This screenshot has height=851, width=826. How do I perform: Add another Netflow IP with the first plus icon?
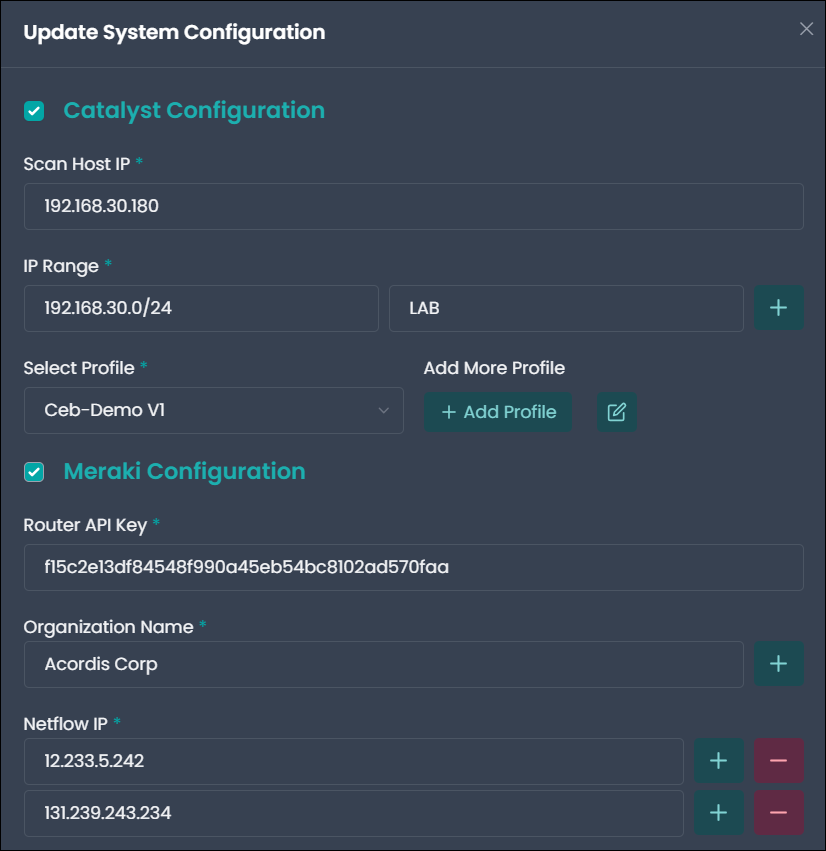pos(718,761)
